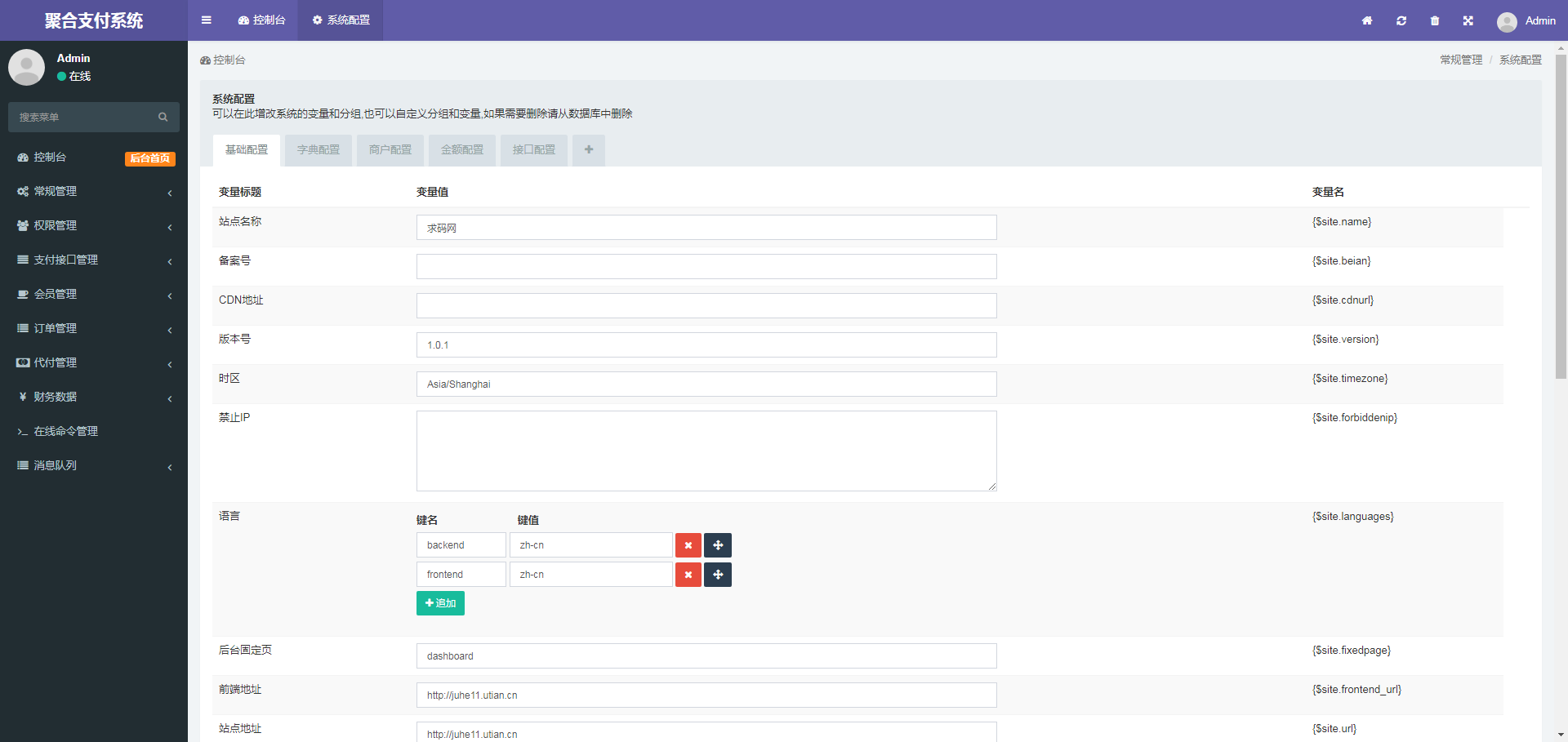1568x742 pixels.
Task: Click the home icon in top bar
Action: (1367, 20)
